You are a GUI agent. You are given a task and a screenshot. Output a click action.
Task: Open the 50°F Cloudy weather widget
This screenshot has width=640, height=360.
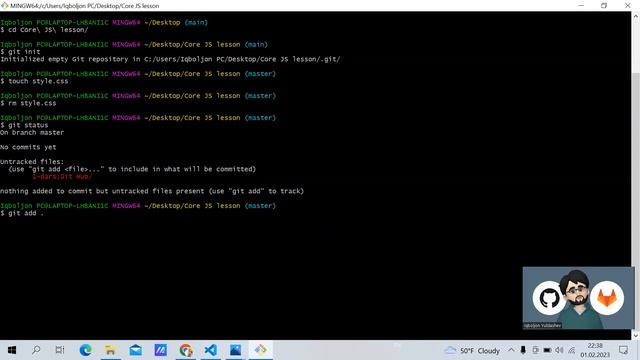[472, 351]
